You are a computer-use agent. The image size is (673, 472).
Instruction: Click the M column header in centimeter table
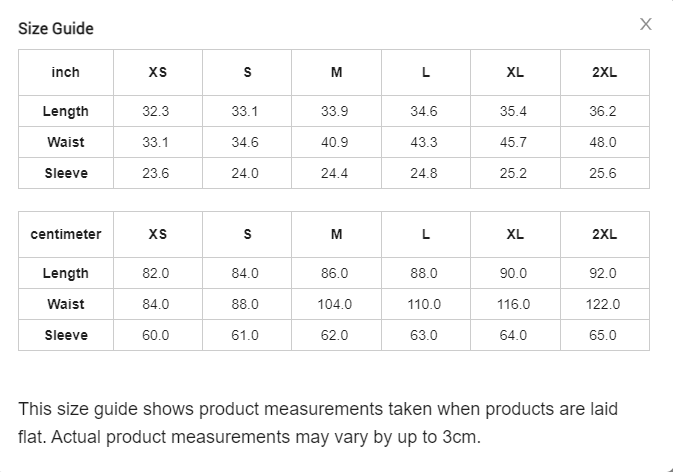pyautogui.click(x=336, y=235)
